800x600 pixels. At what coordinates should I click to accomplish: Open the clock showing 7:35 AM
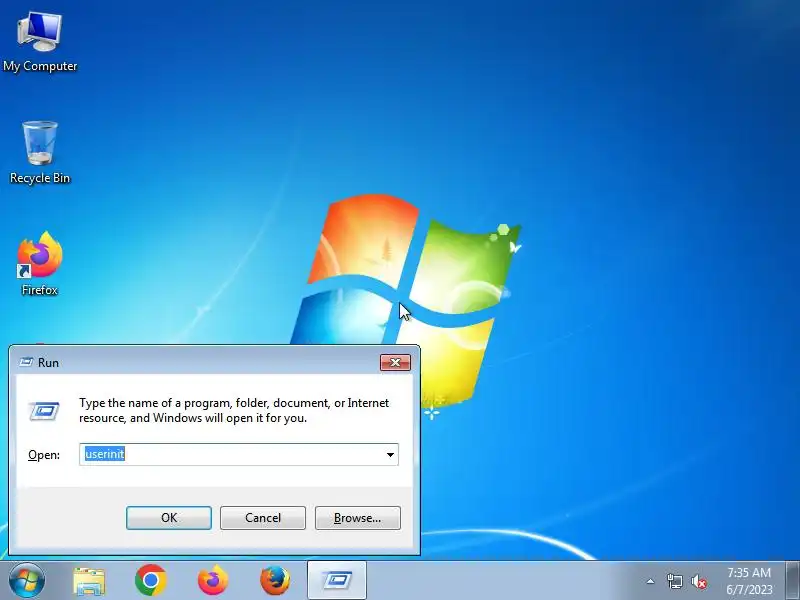749,581
